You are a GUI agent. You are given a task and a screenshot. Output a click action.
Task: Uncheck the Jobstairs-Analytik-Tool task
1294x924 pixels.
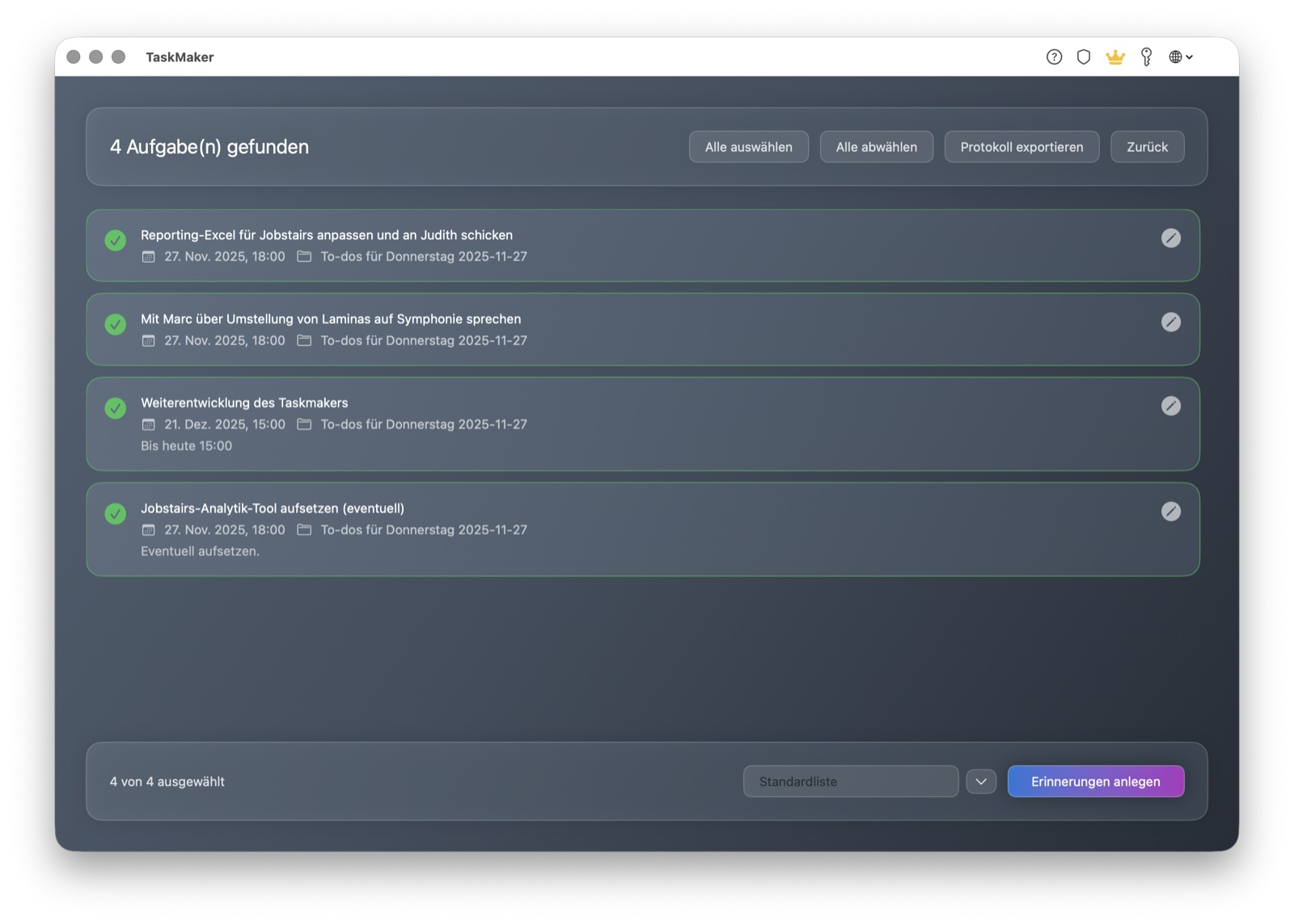tap(115, 514)
